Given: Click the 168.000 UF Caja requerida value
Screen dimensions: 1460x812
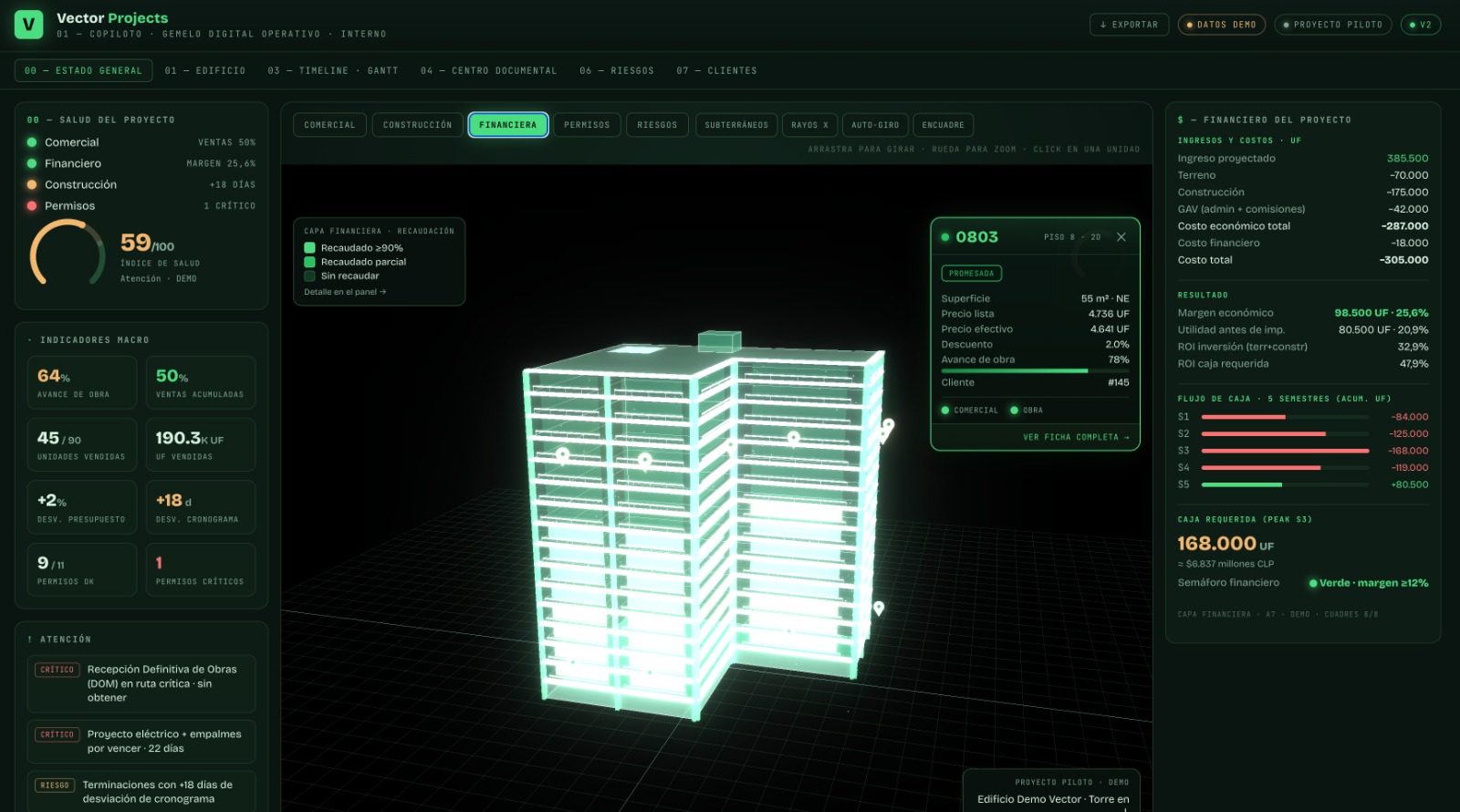Looking at the screenshot, I should pyautogui.click(x=1225, y=544).
